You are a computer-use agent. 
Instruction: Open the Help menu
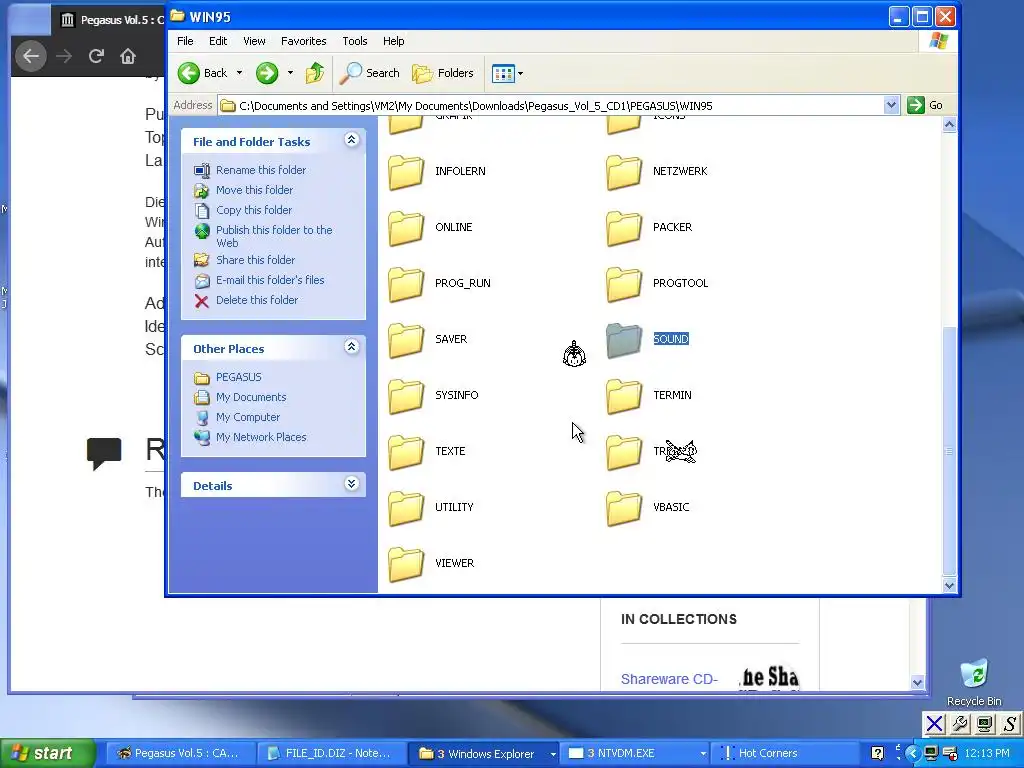pos(393,40)
